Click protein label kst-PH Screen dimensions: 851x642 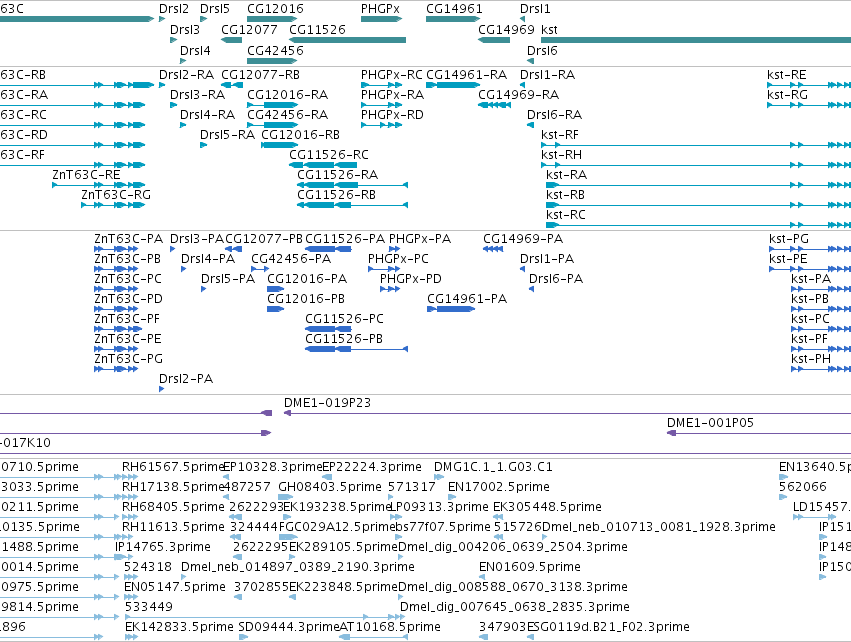coord(811,359)
